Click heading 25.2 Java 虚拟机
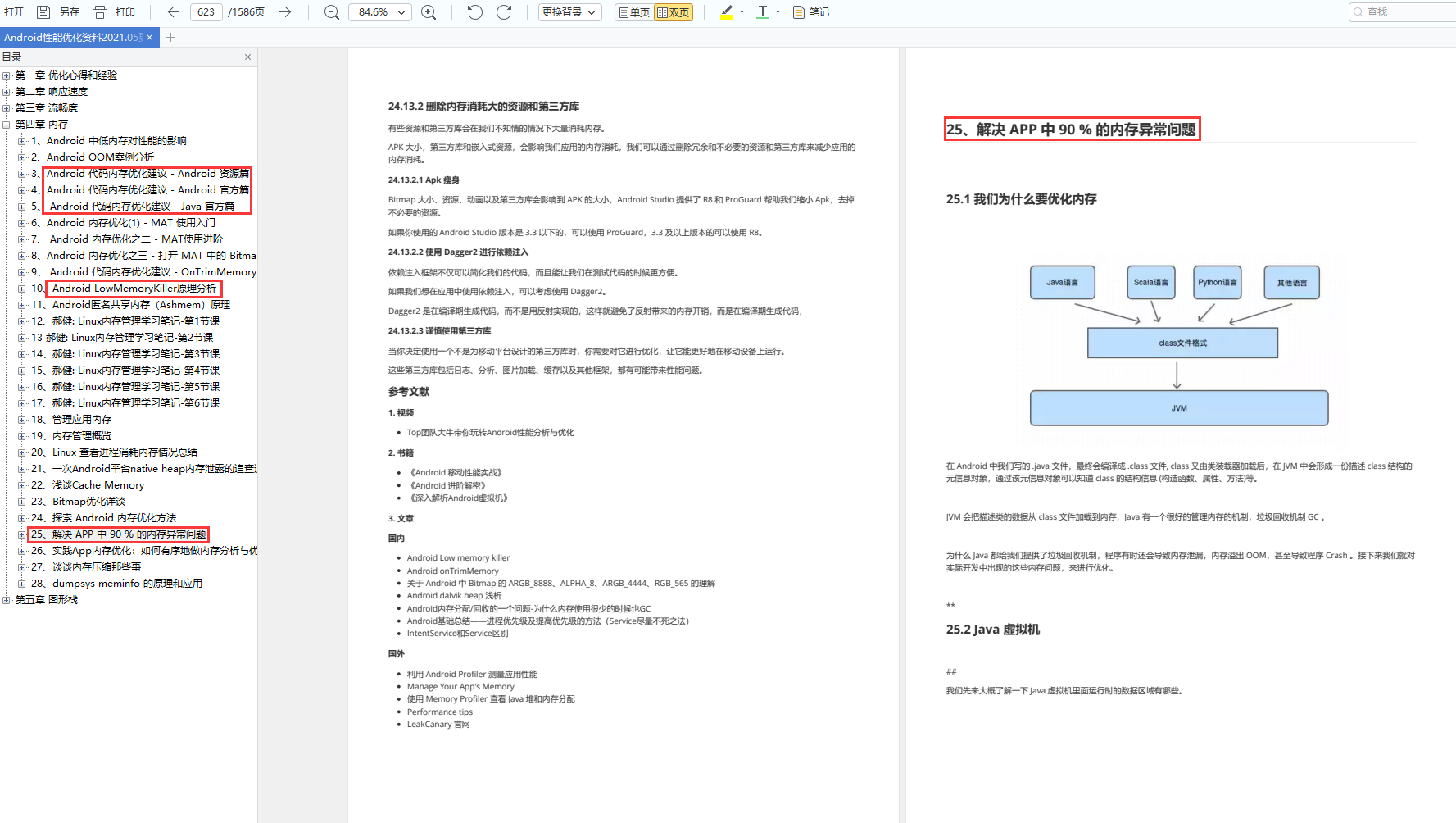Image resolution: width=1456 pixels, height=823 pixels. tap(993, 630)
